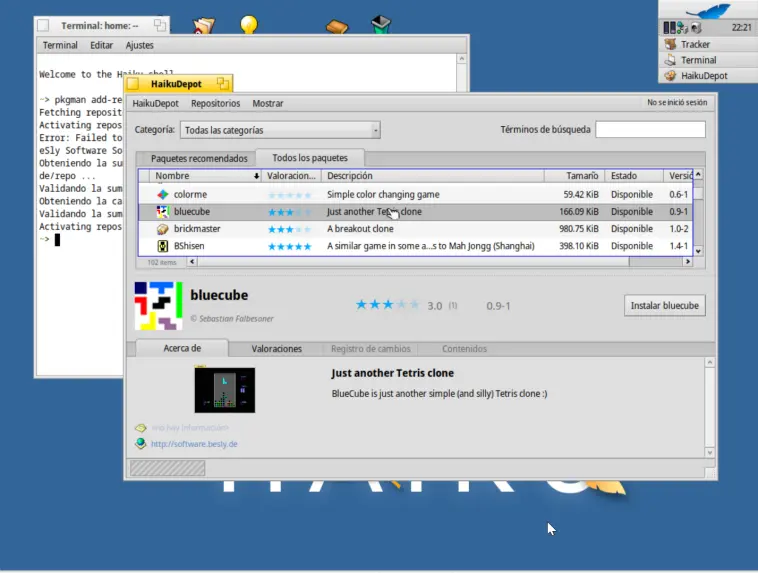Open the Categoría dropdown

[x=280, y=130]
